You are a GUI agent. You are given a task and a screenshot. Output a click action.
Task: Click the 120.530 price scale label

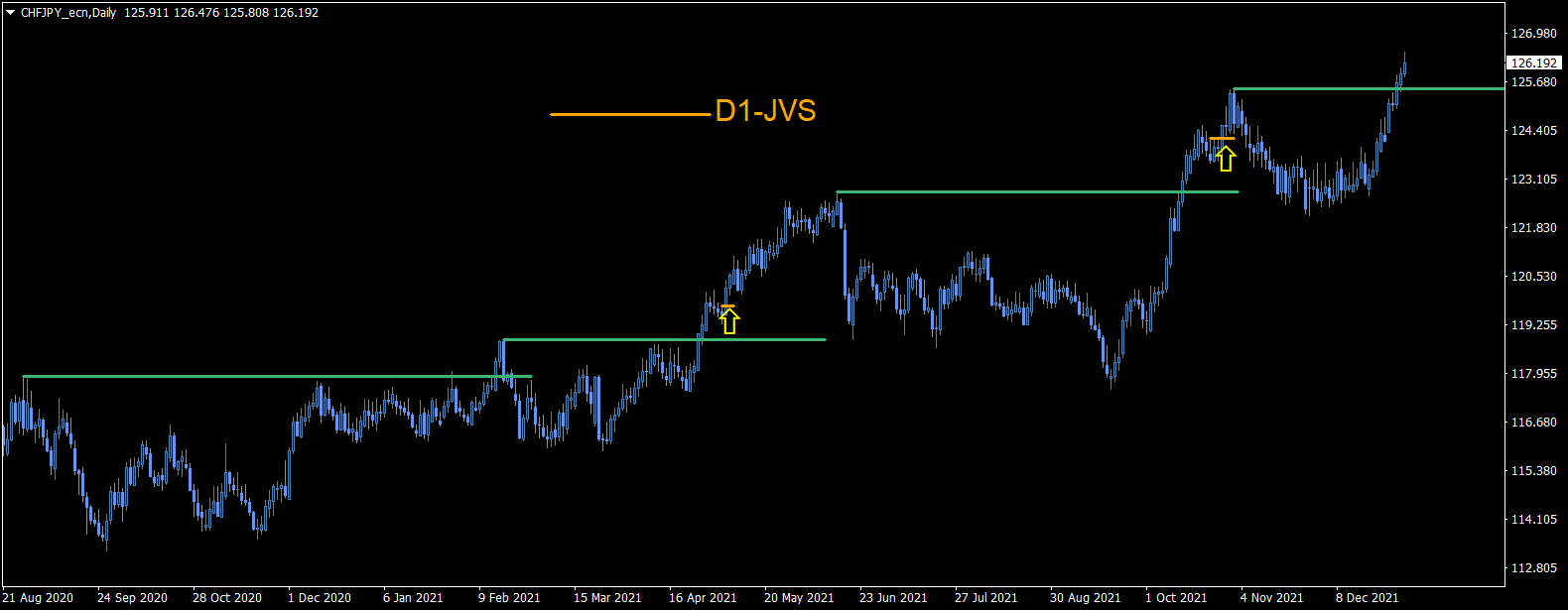point(1534,277)
